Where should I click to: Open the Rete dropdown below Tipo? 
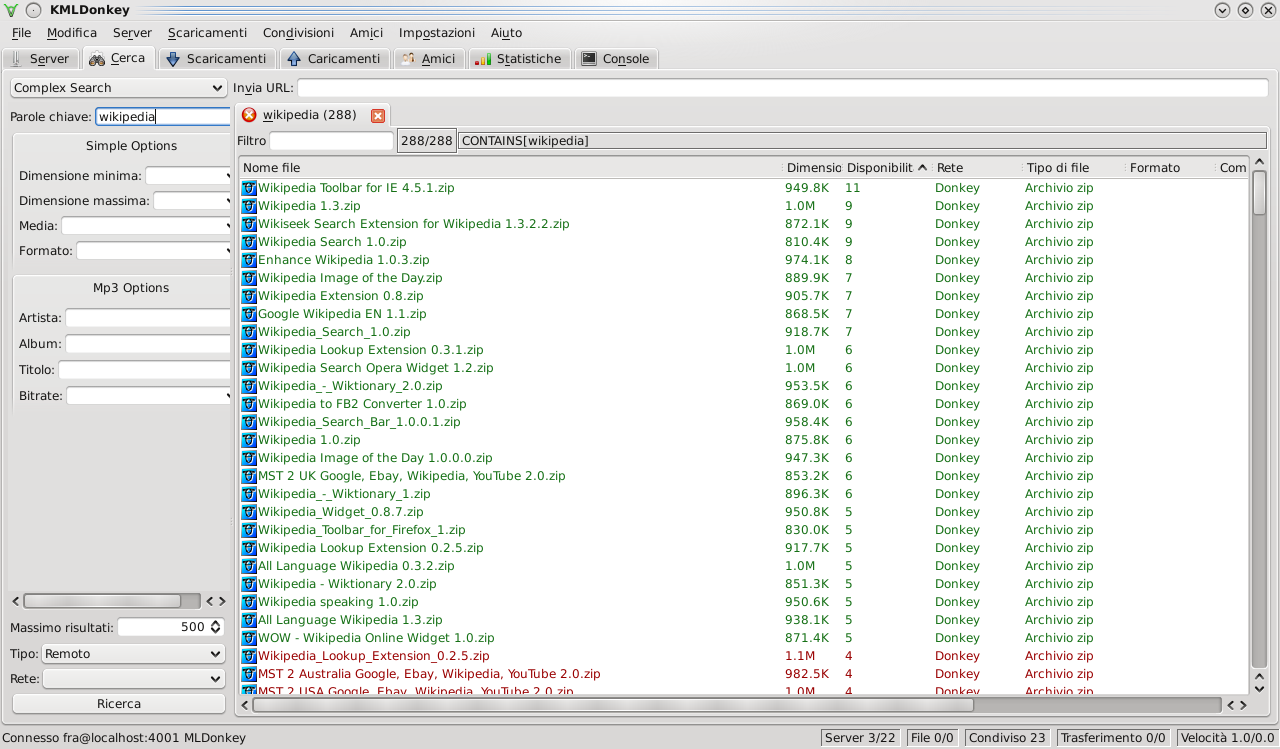pyautogui.click(x=133, y=679)
